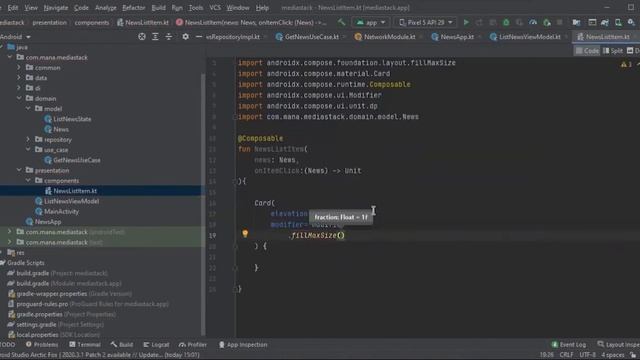
Task: Switch to NewsApp.kt tab
Action: (456, 37)
